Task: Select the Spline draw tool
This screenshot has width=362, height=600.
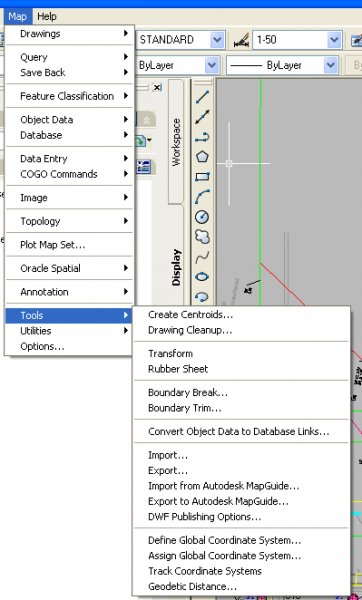Action: point(202,257)
